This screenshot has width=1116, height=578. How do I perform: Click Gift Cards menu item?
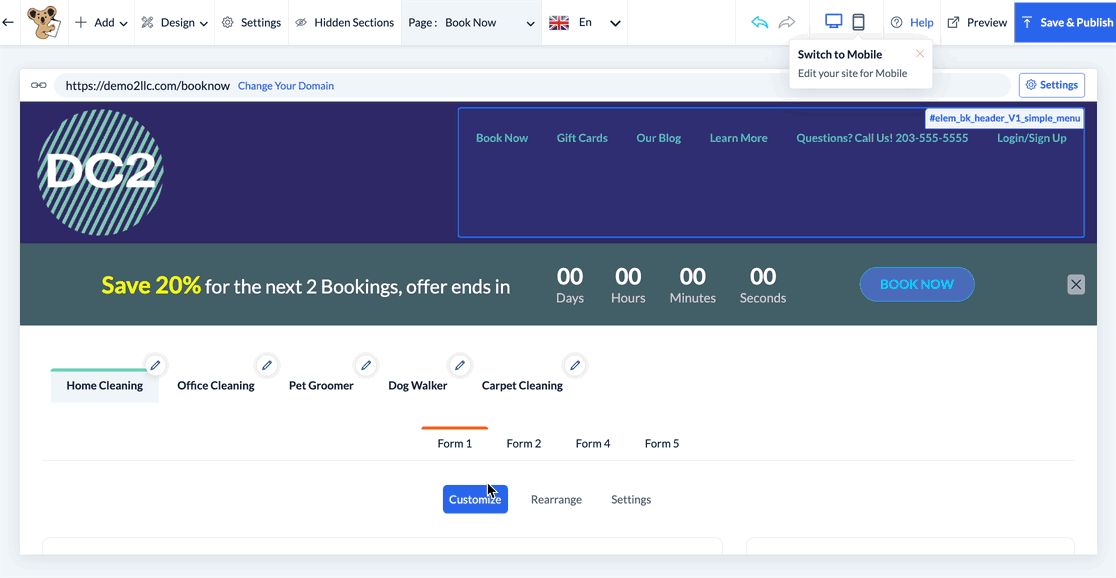click(x=582, y=138)
